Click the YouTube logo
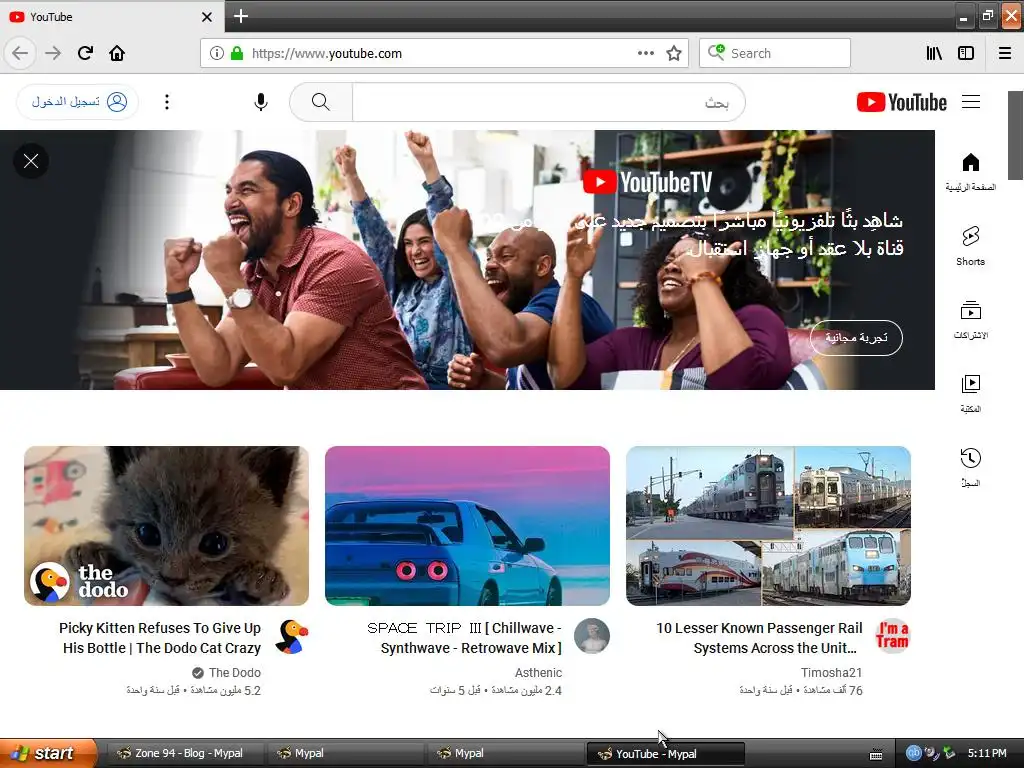Viewport: 1024px width, 768px height. click(901, 102)
